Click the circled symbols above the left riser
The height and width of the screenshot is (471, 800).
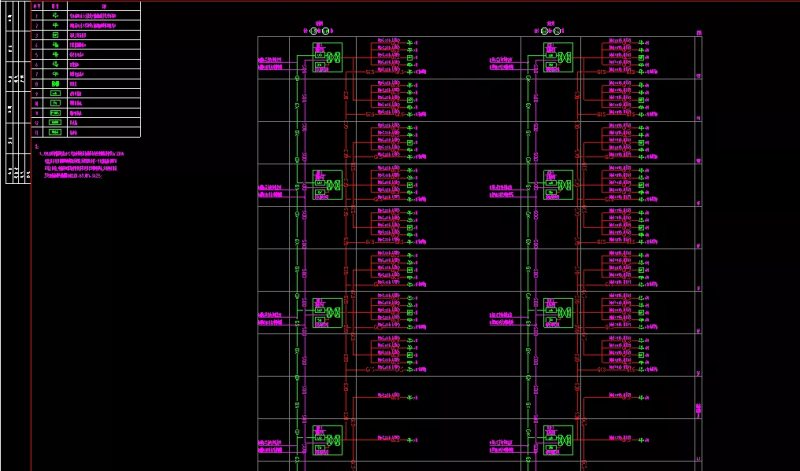[x=322, y=31]
